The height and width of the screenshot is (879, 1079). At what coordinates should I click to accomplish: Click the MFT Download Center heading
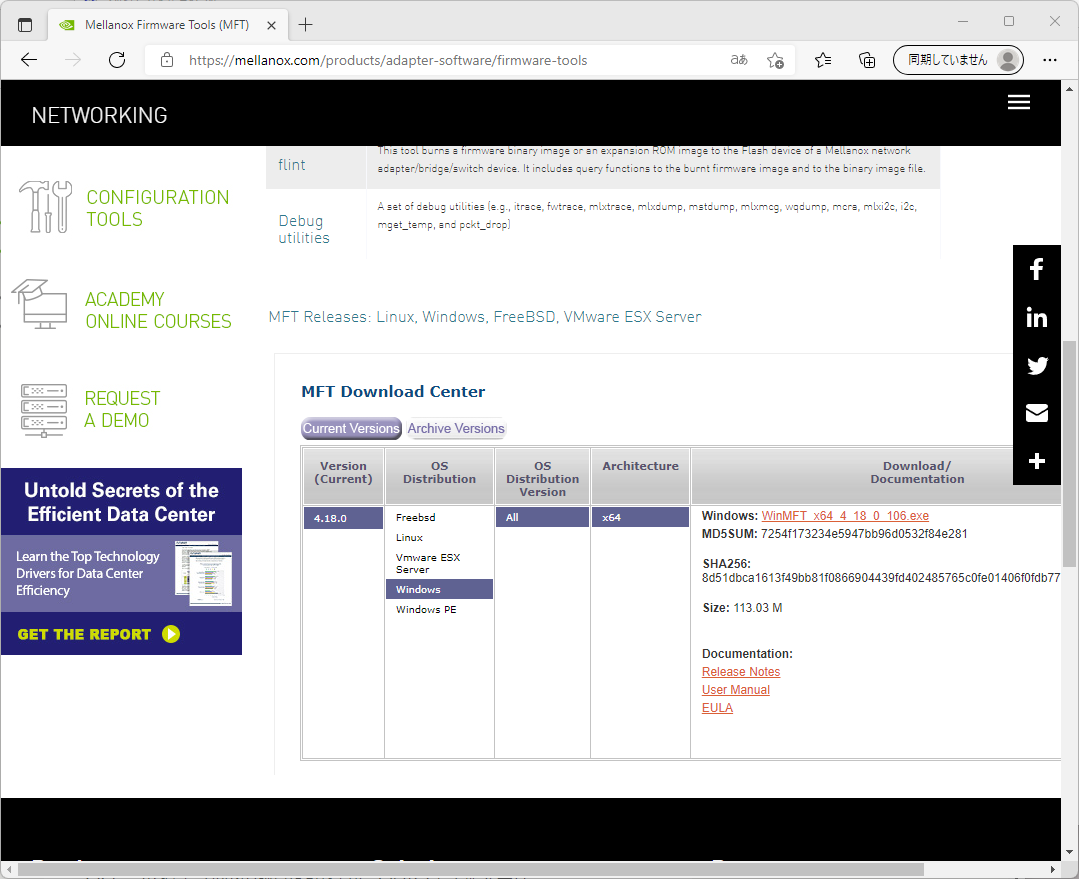pos(393,392)
